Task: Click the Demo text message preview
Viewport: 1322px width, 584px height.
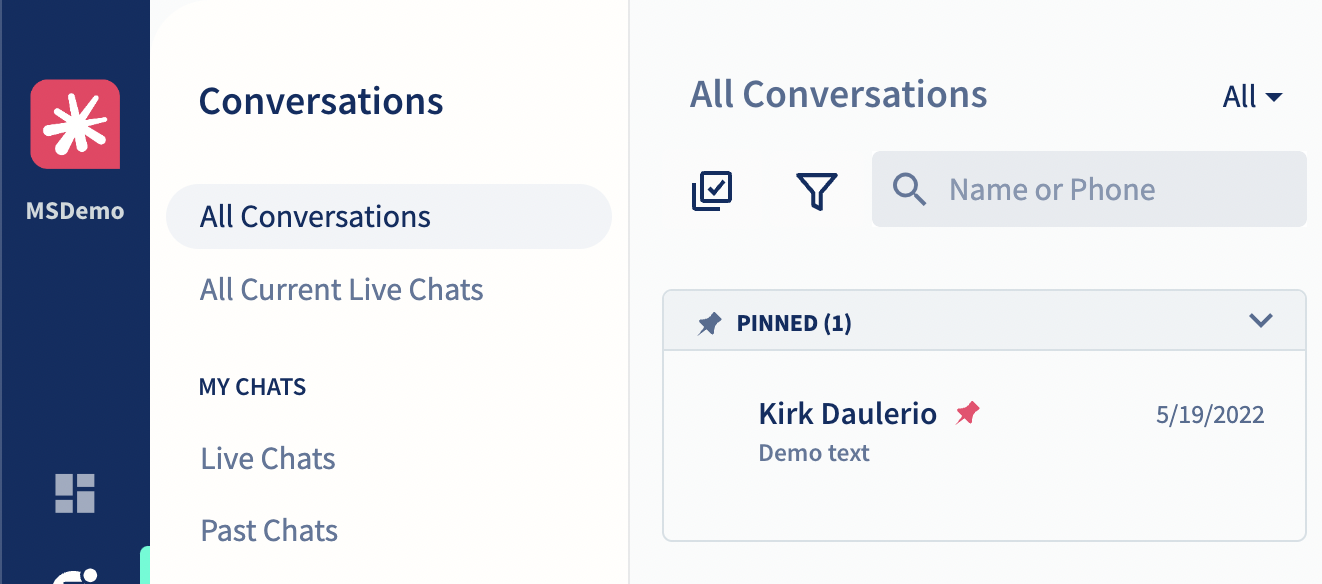Action: click(814, 453)
